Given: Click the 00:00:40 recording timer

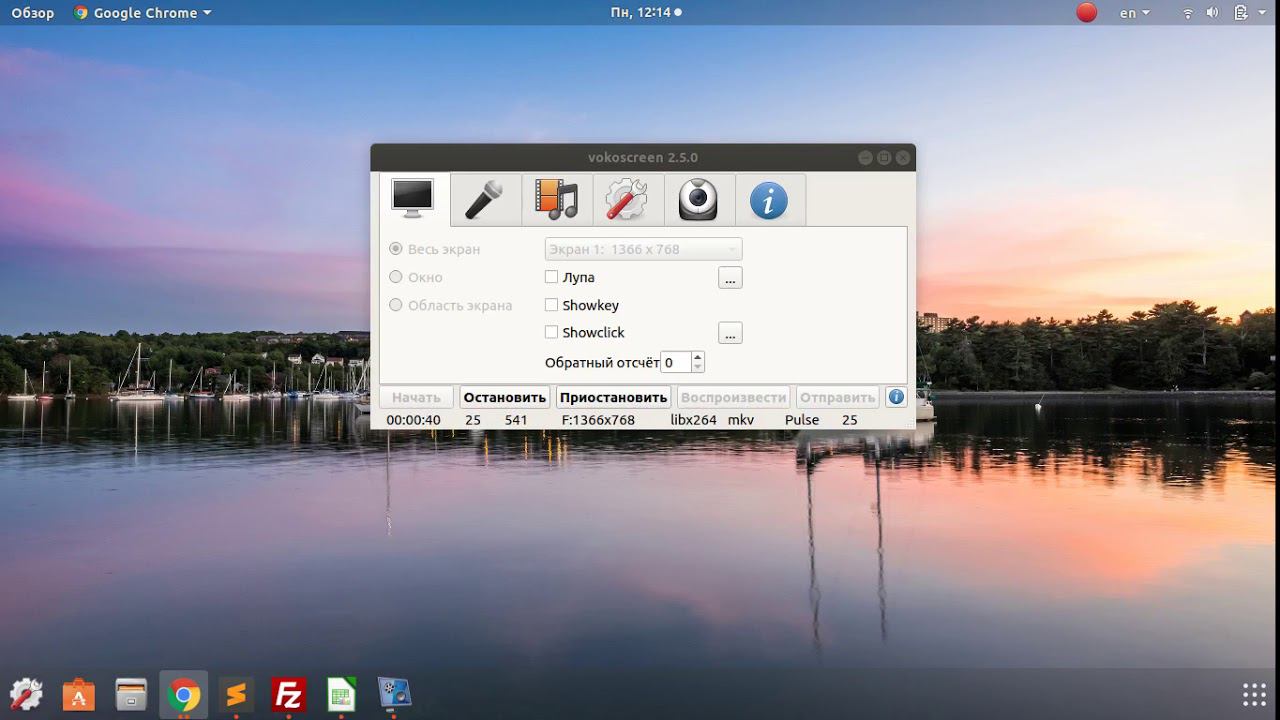Looking at the screenshot, I should tap(414, 420).
